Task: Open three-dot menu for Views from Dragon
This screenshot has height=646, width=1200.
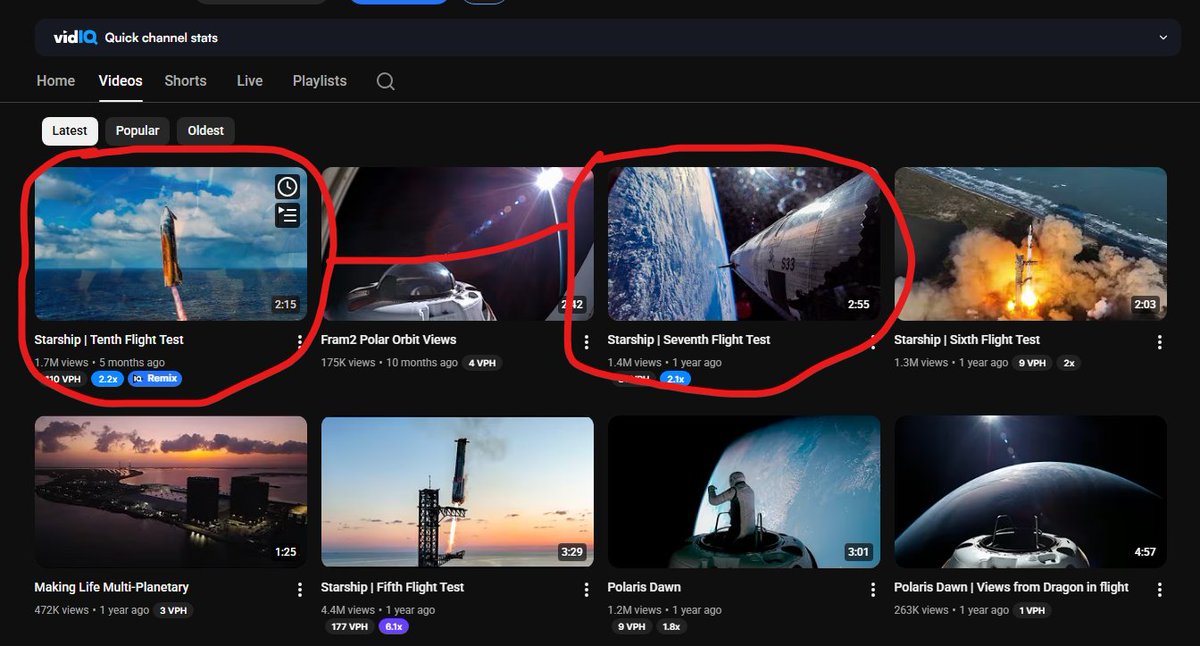Action: click(x=1159, y=590)
